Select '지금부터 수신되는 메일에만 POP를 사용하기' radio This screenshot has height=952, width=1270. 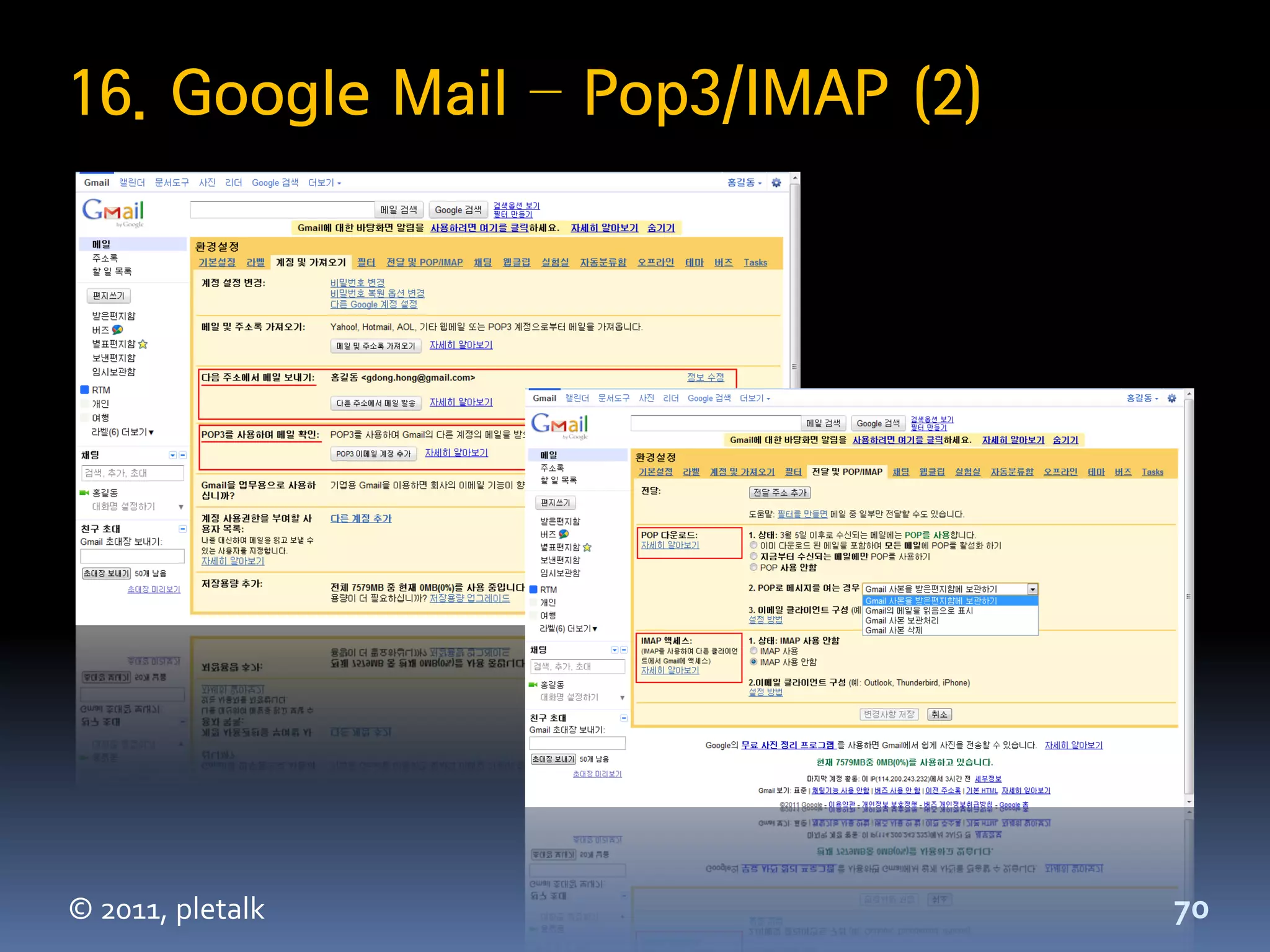pos(753,557)
